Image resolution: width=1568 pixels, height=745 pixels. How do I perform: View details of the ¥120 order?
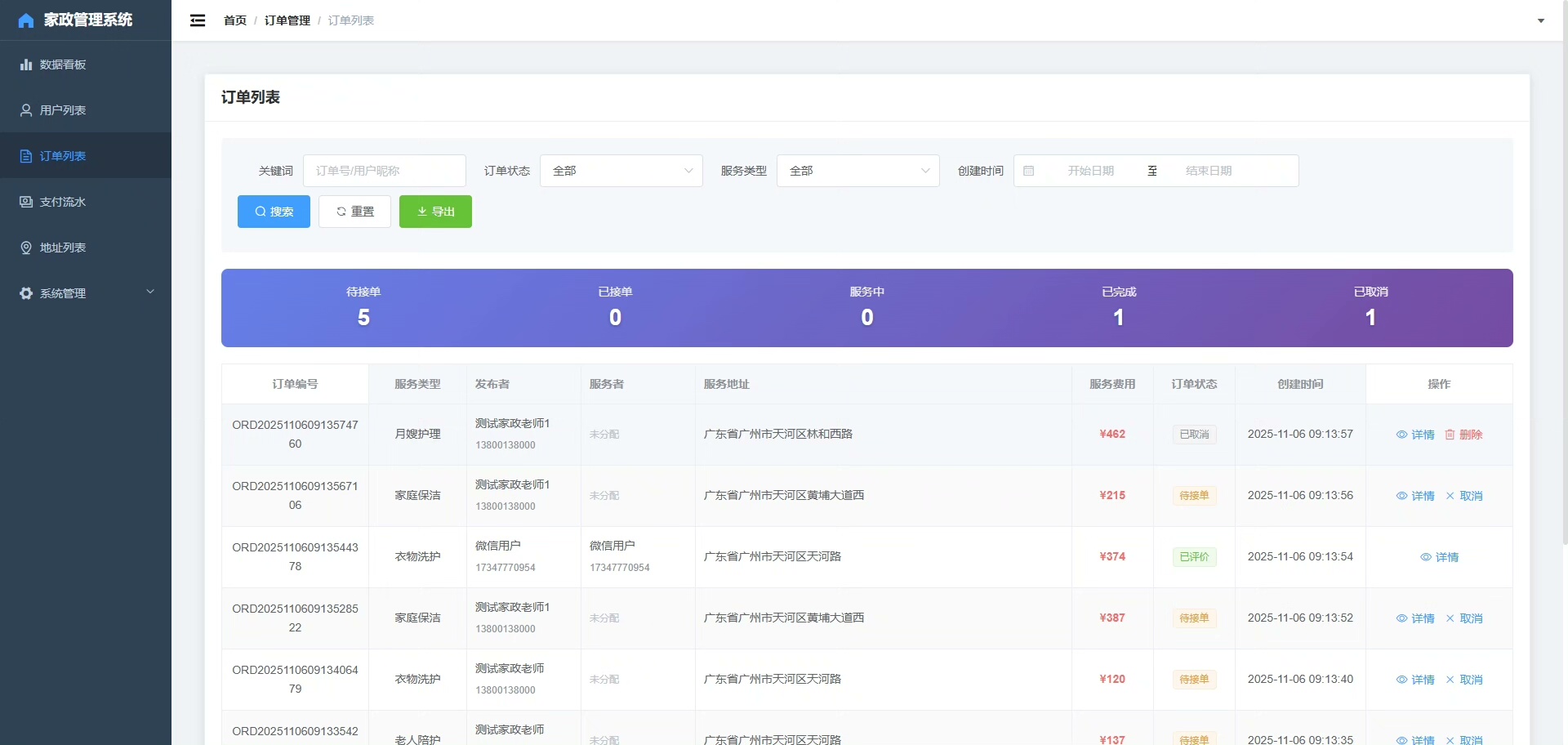click(x=1415, y=680)
